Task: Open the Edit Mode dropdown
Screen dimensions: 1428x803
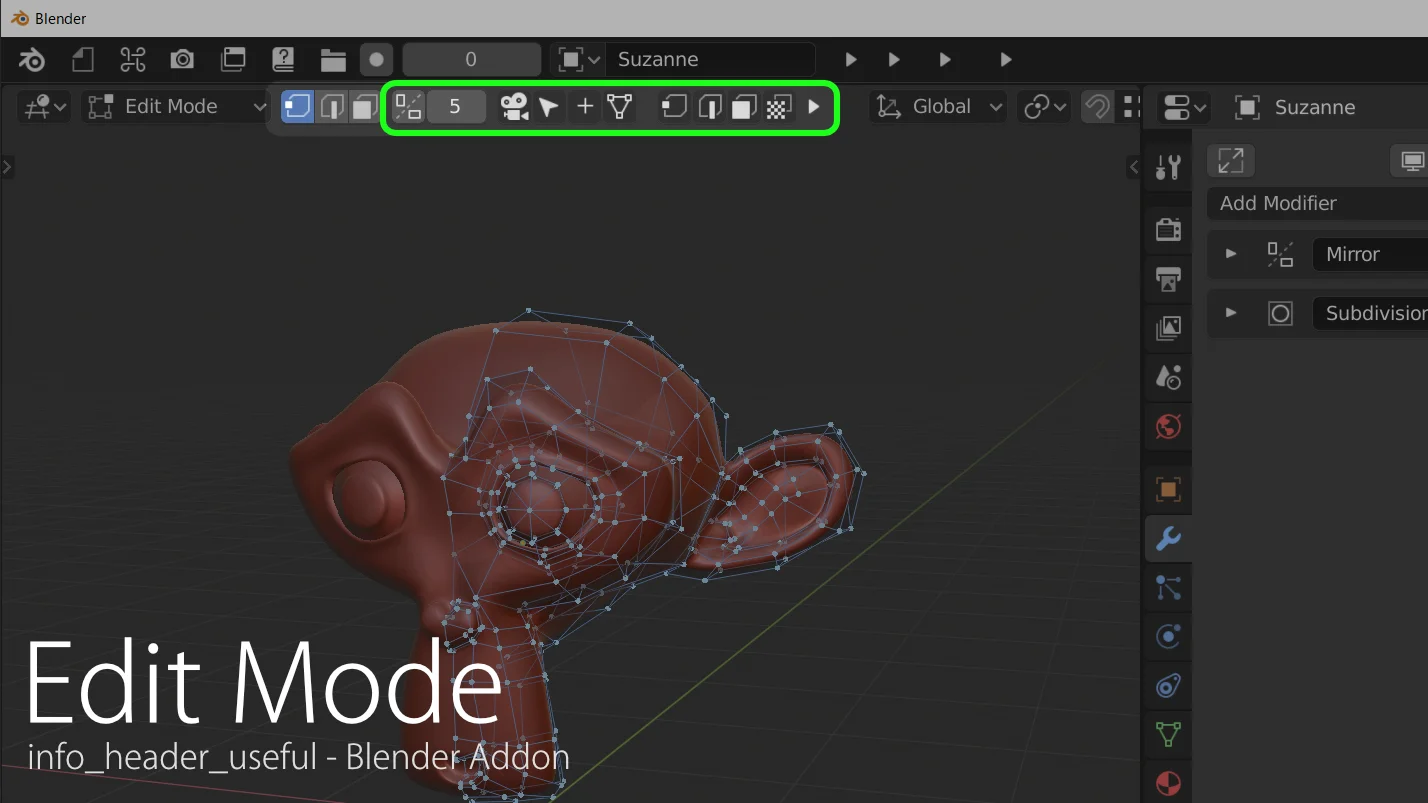Action: 177,106
